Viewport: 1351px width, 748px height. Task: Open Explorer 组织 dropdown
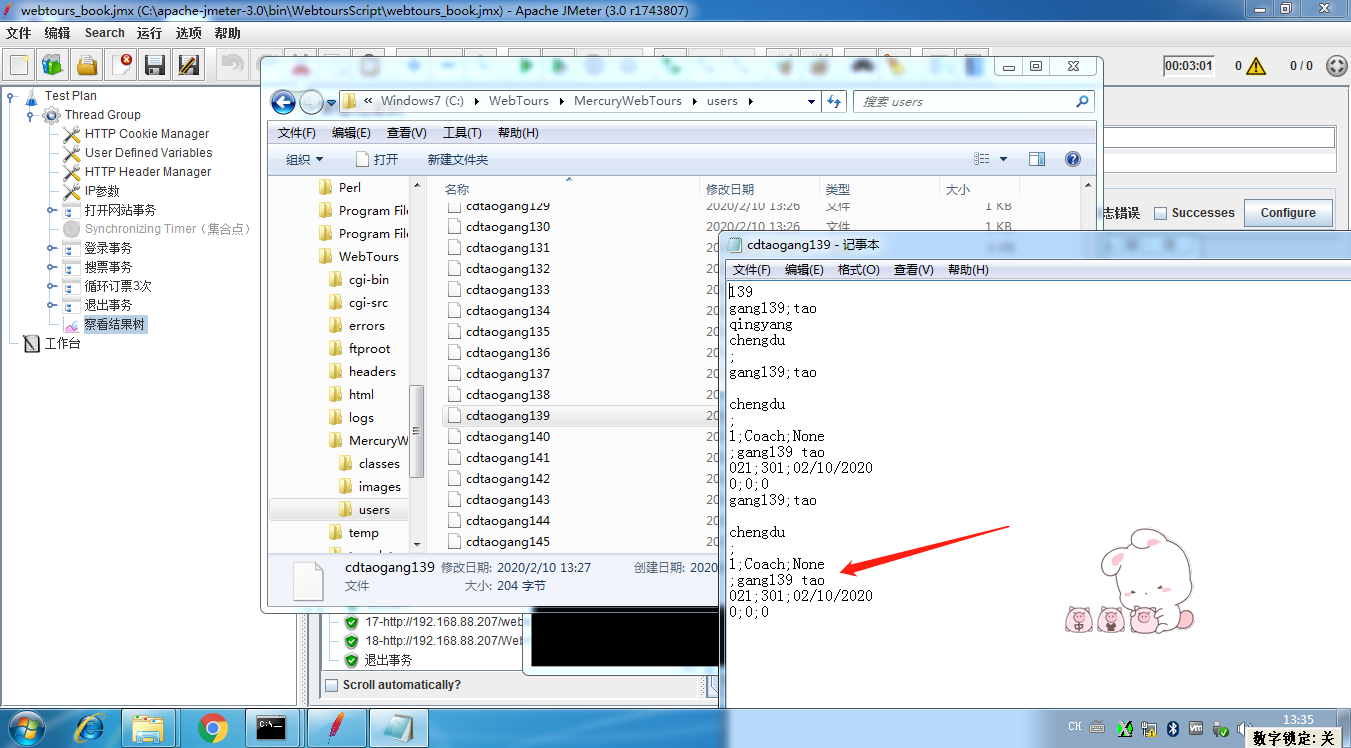tap(304, 160)
